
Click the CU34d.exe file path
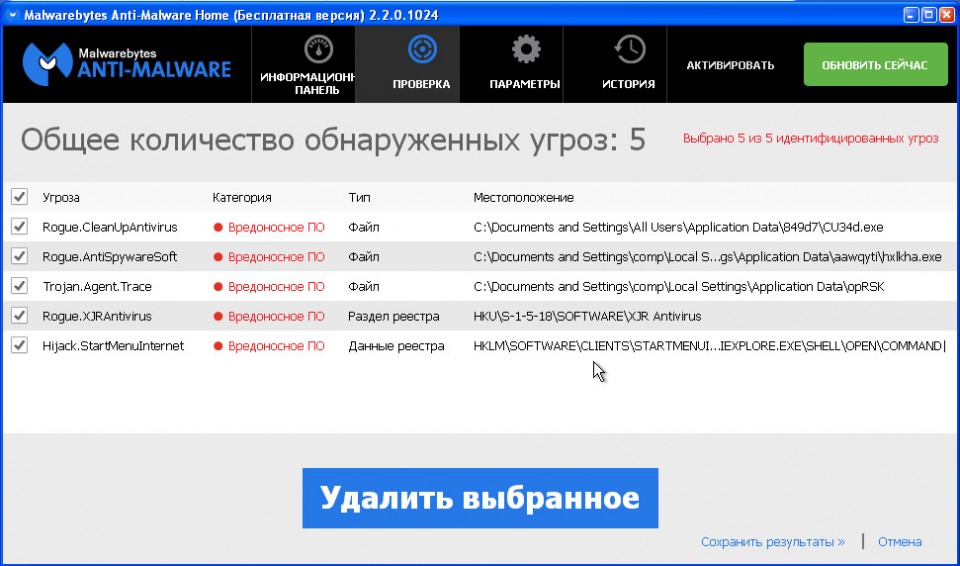(x=678, y=227)
